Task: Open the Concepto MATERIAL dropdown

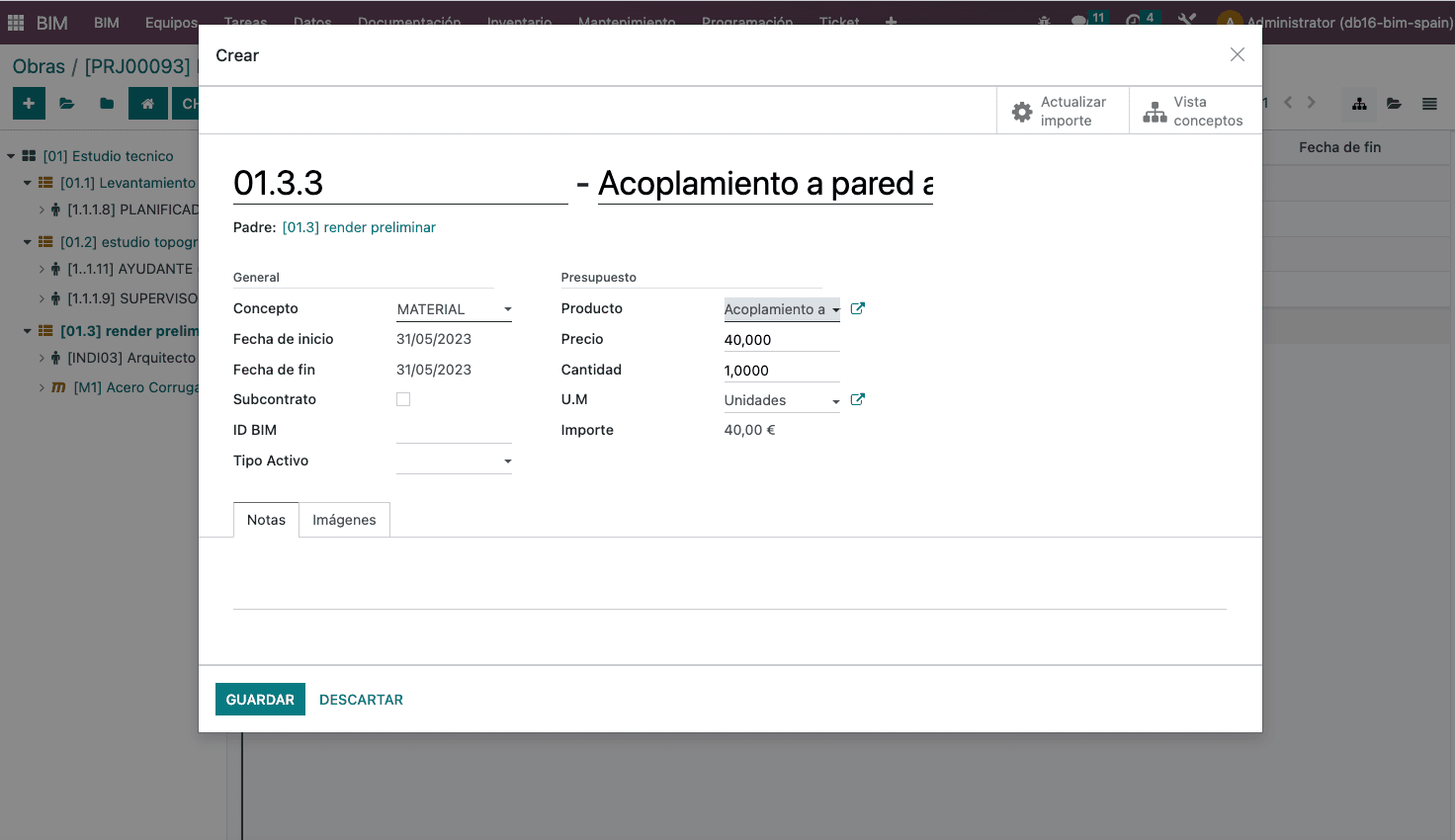Action: [454, 309]
